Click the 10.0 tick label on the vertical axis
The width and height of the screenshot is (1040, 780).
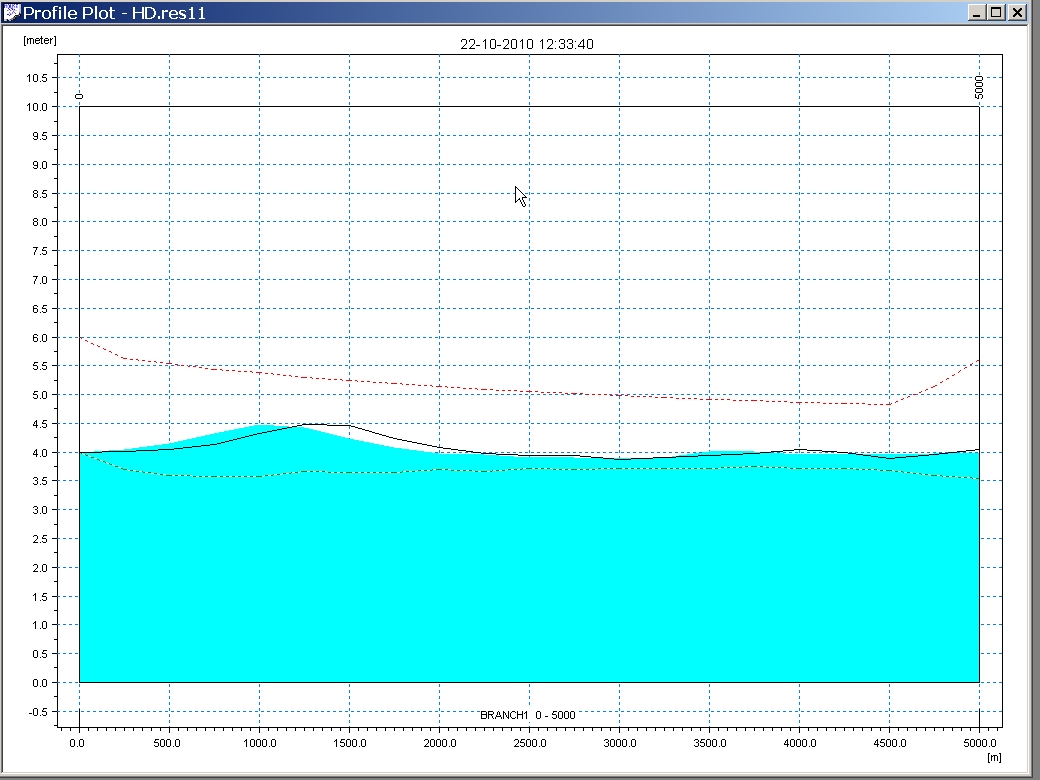point(37,107)
